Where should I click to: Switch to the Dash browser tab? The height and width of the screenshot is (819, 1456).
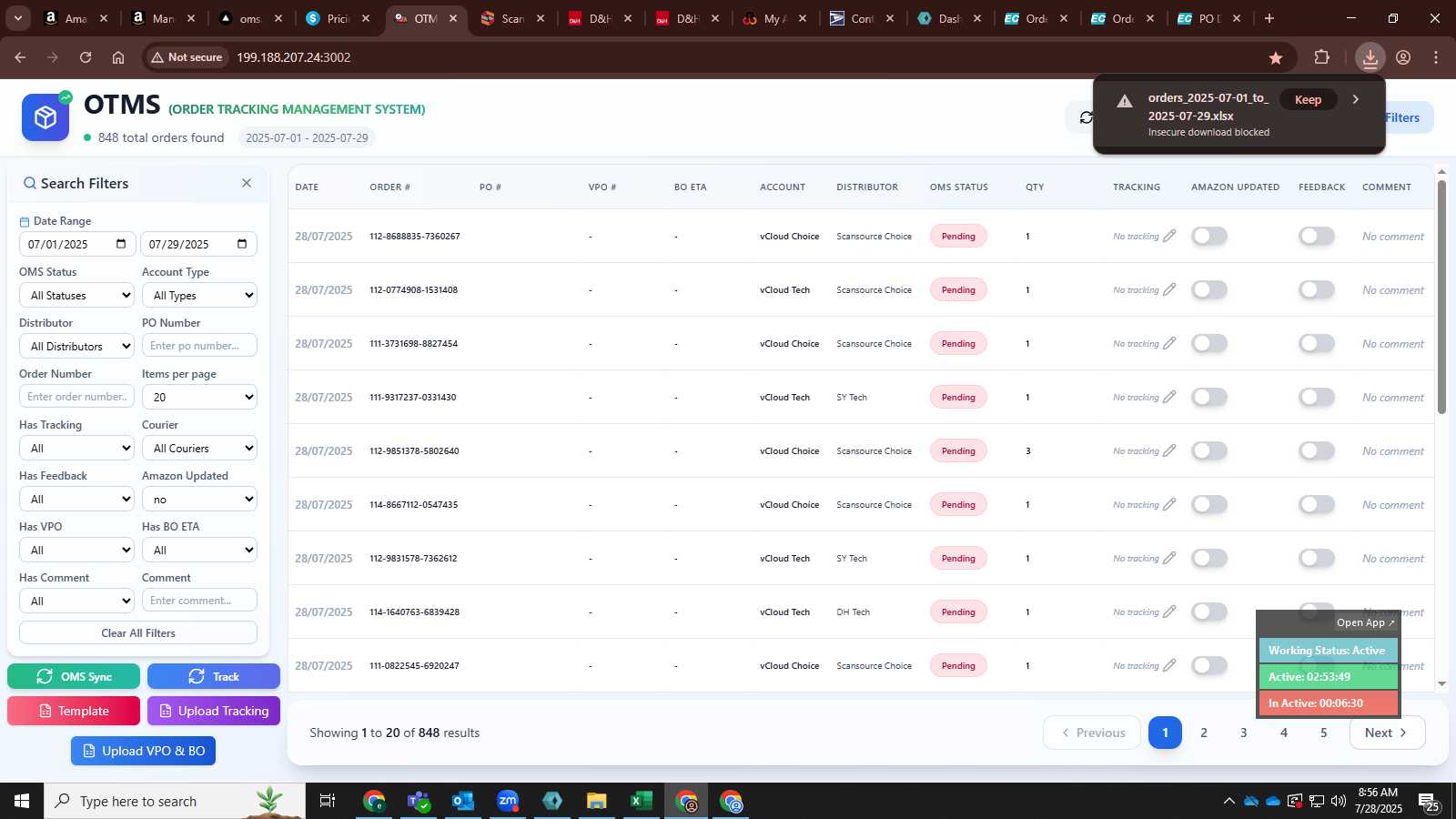(948, 18)
